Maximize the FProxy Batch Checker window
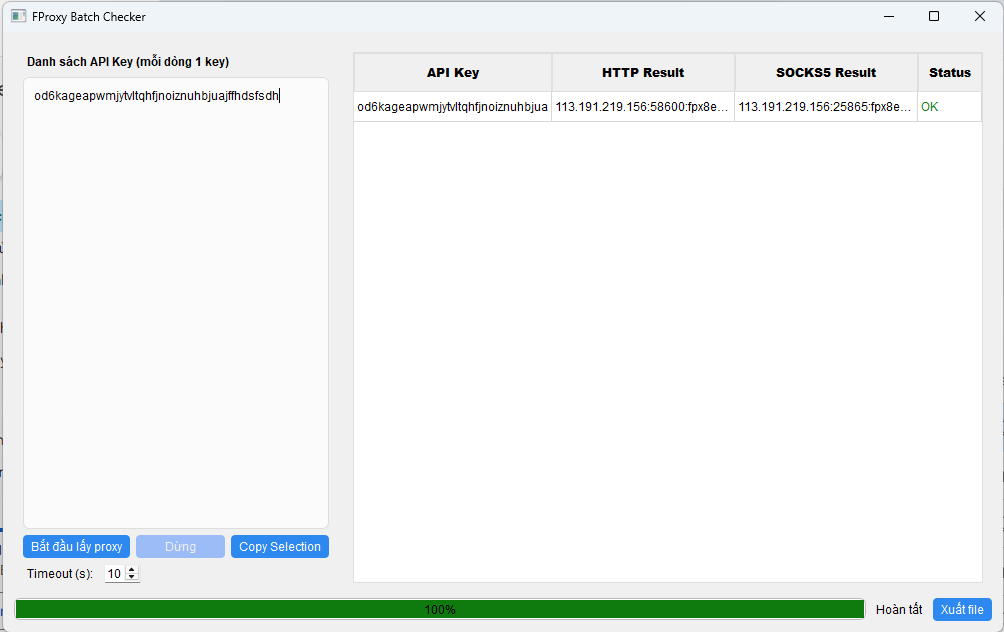 pos(934,16)
